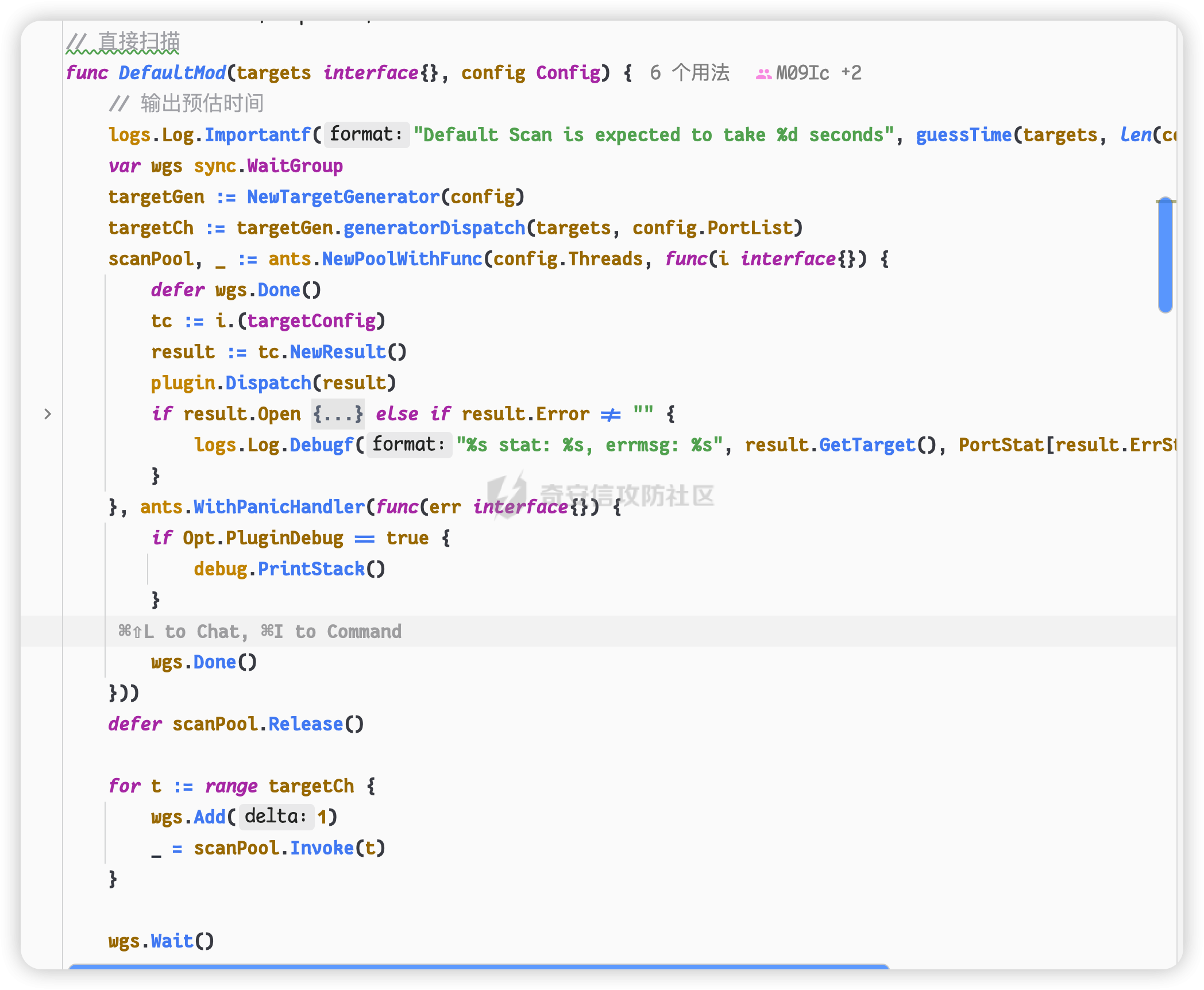Click the authors people icon beside M09Ic
Screen dimensions: 1204x990
click(x=763, y=74)
